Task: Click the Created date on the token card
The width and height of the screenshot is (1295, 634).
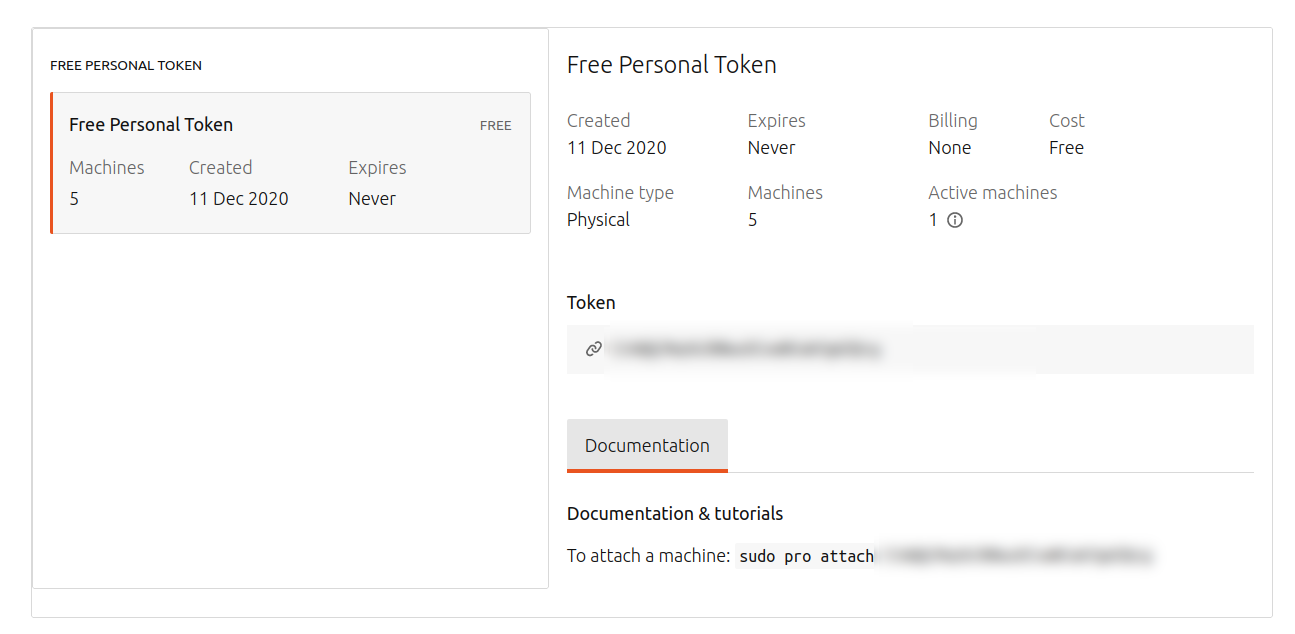Action: click(238, 199)
